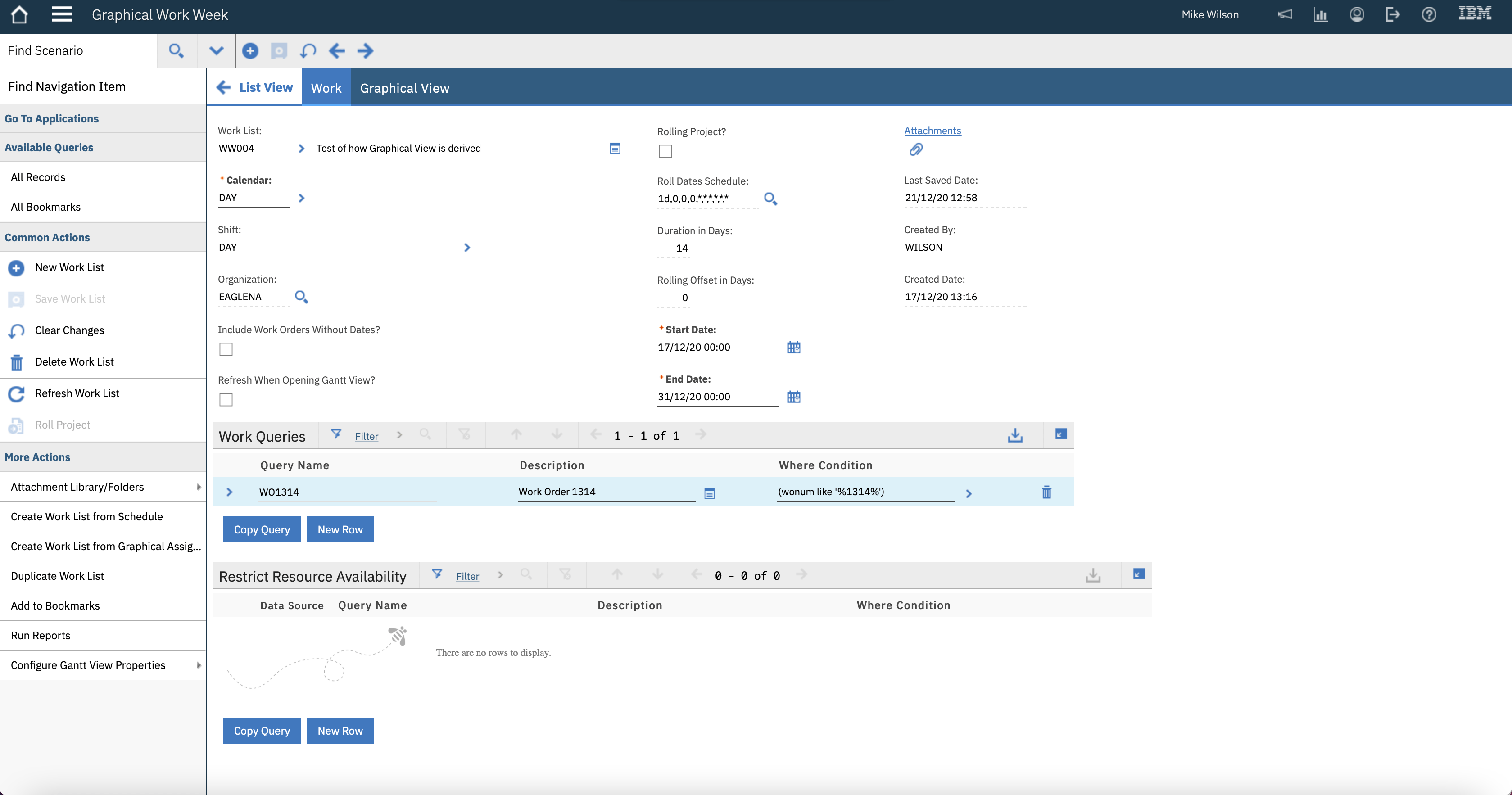Click Roll Dates Schedule magnifying glass
The image size is (1512, 795).
(x=771, y=199)
